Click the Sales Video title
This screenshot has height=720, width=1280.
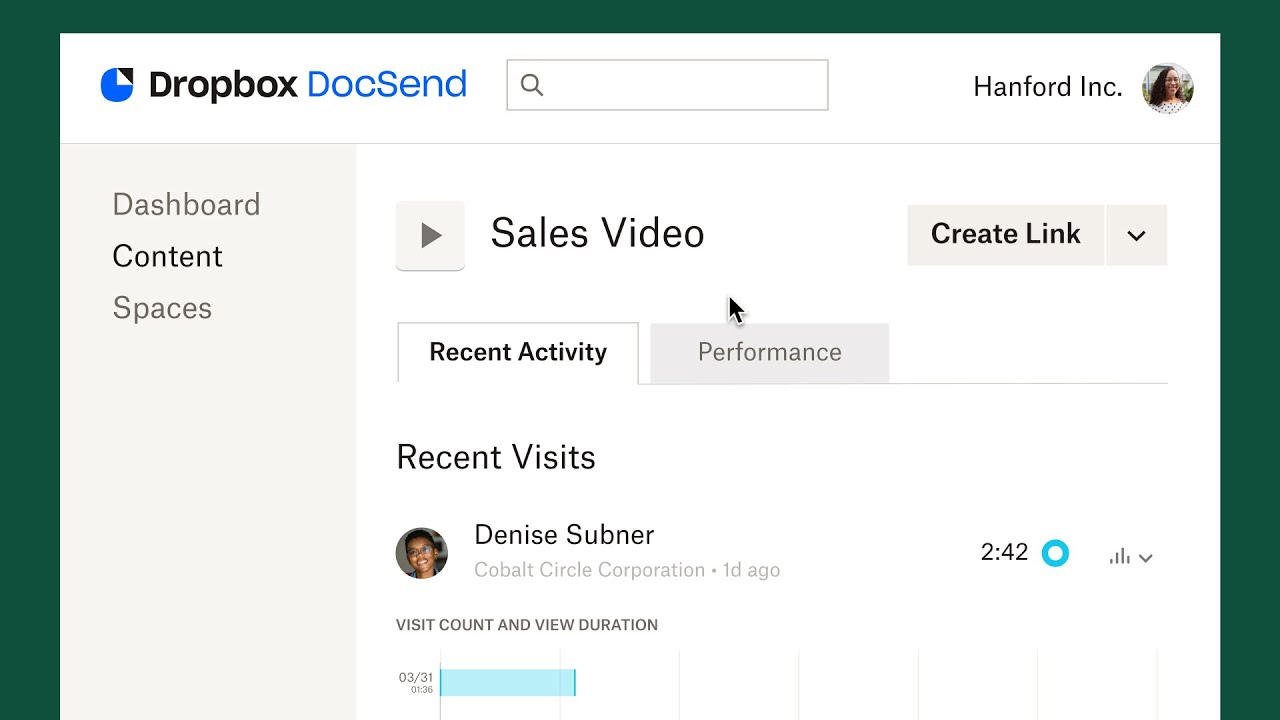(597, 234)
